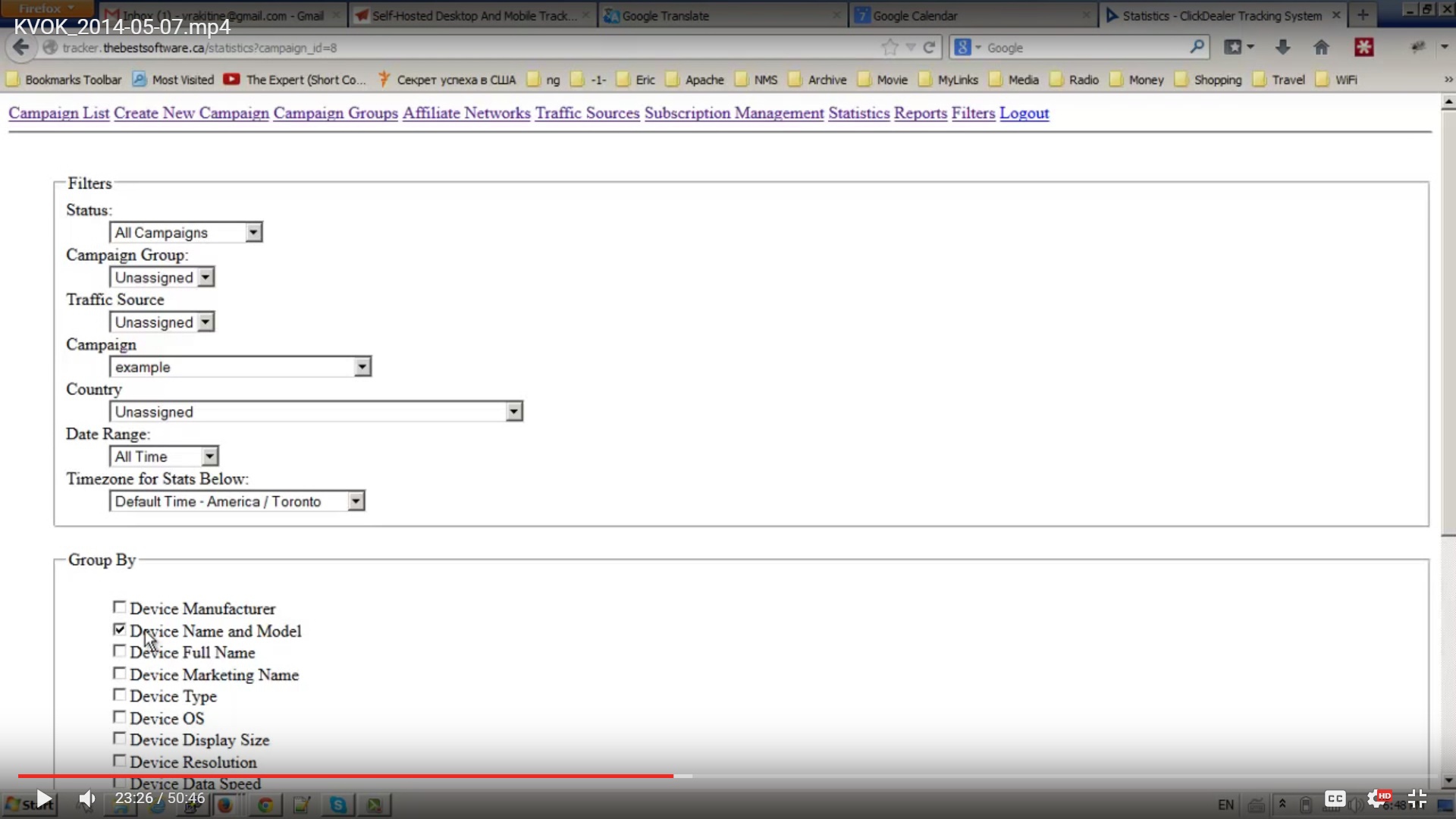Screen dimensions: 1456x819
Task: Switch to Gmail Inbox tab
Action: click(x=223, y=15)
